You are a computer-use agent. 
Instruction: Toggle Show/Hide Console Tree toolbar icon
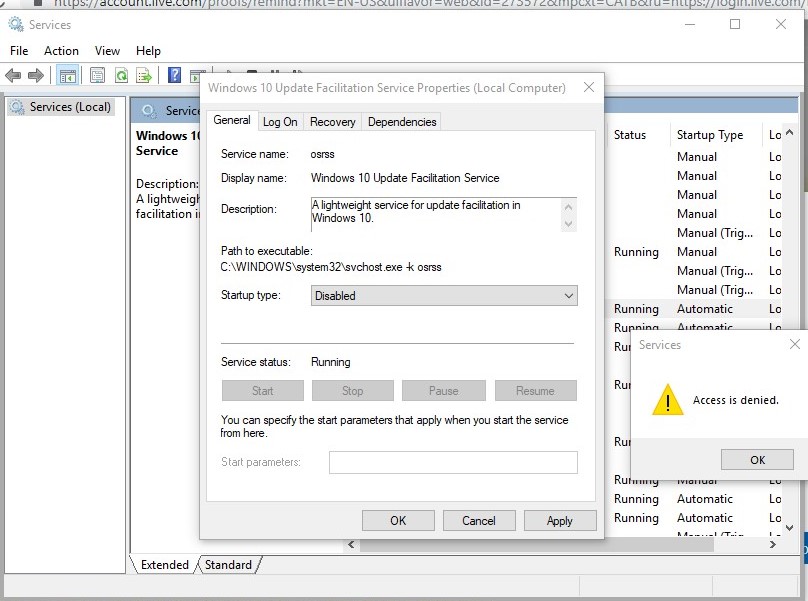point(68,76)
